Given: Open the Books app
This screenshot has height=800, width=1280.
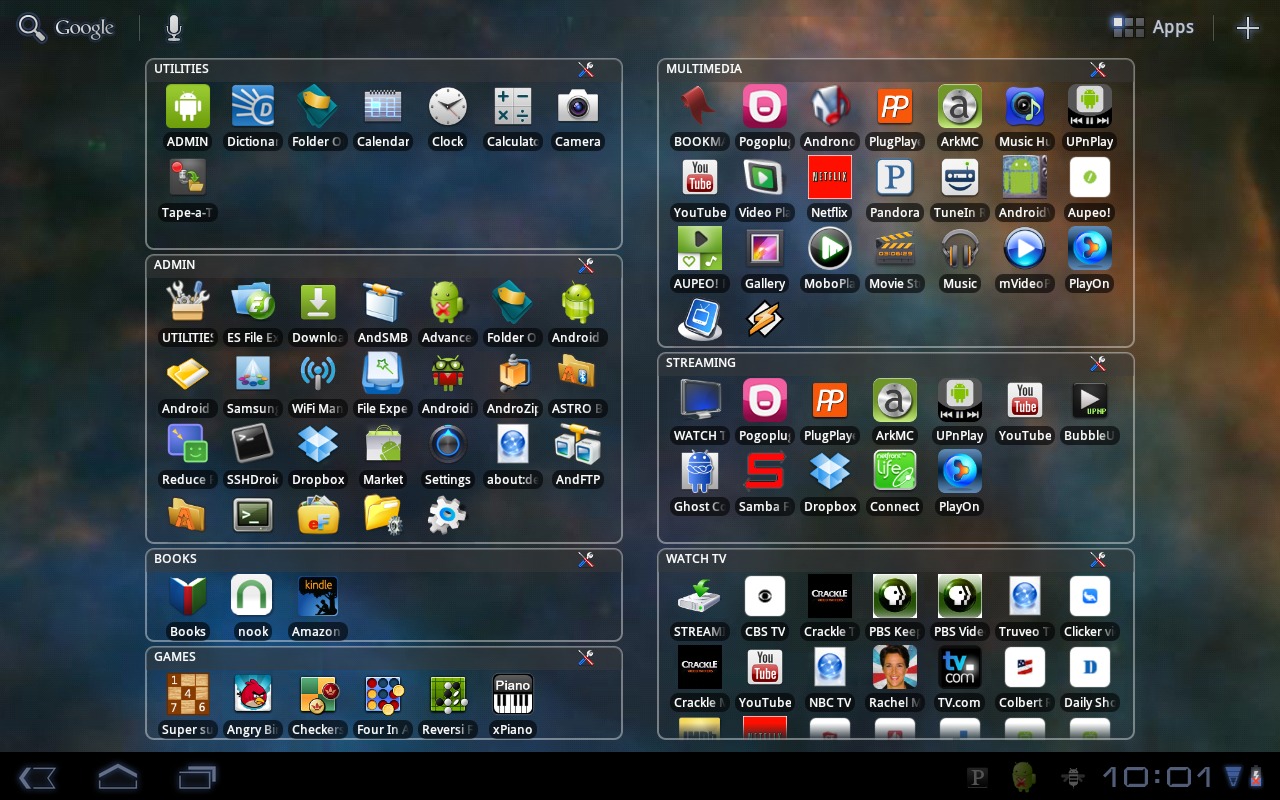Looking at the screenshot, I should click(x=188, y=607).
